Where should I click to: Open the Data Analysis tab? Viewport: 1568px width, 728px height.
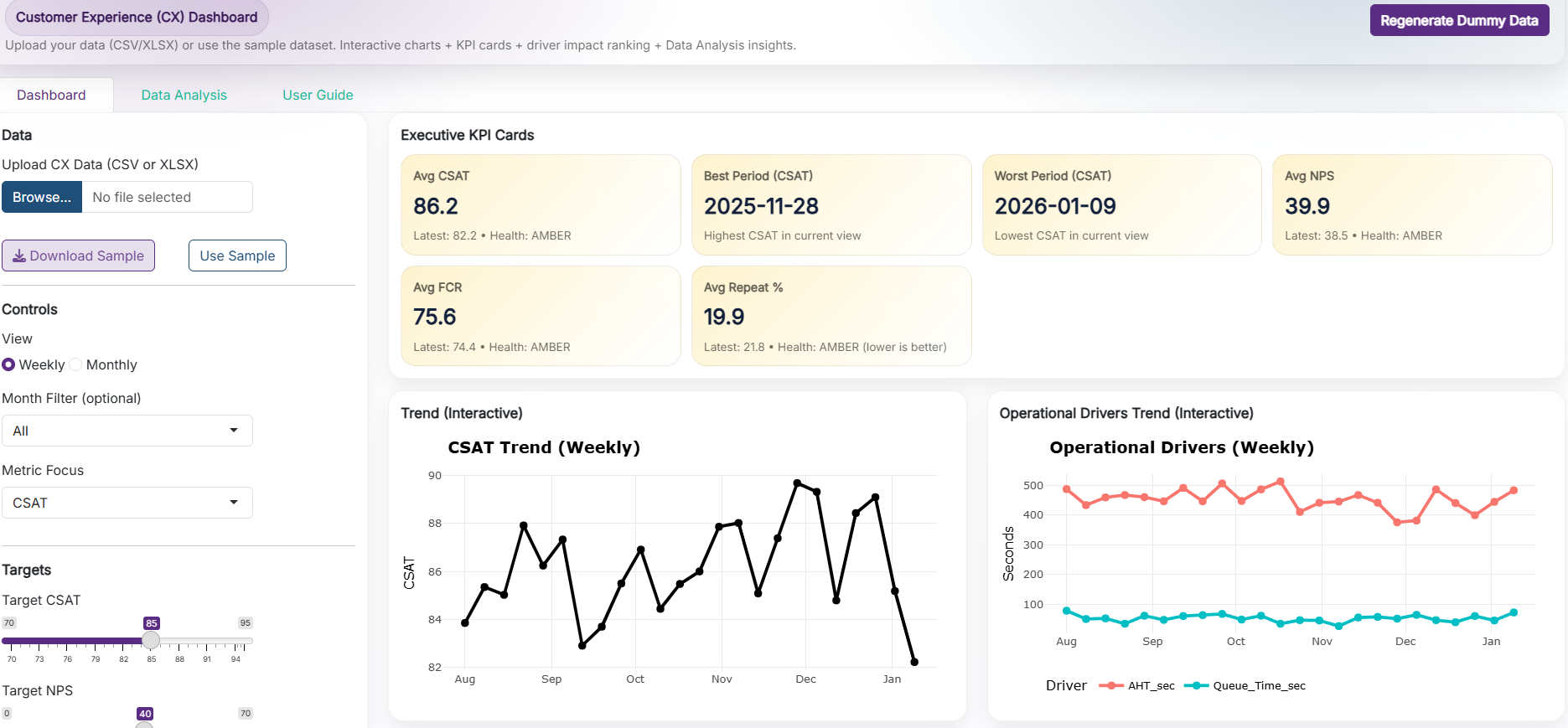pos(184,95)
